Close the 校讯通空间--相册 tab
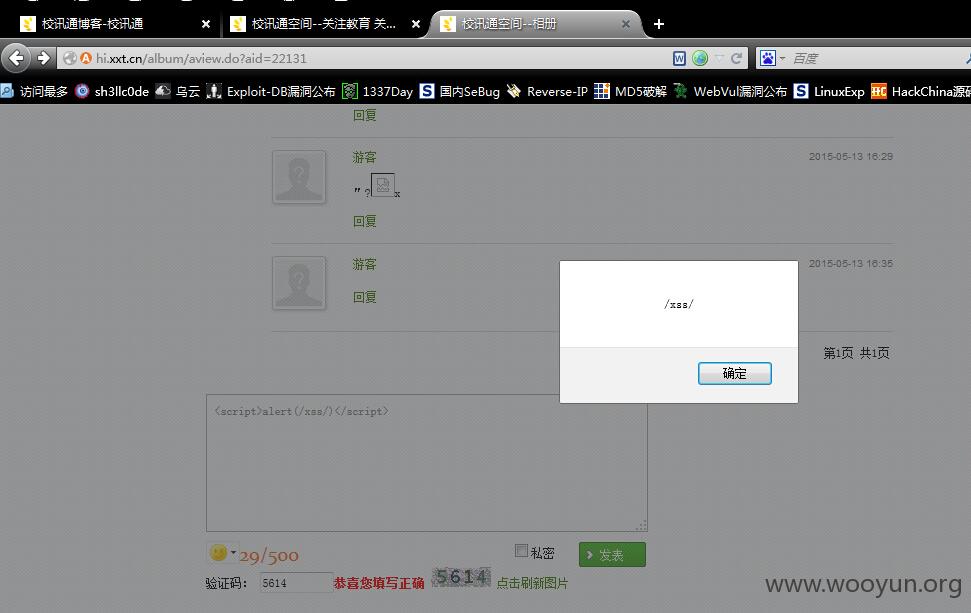Screen dimensions: 971x613 pyautogui.click(x=625, y=24)
